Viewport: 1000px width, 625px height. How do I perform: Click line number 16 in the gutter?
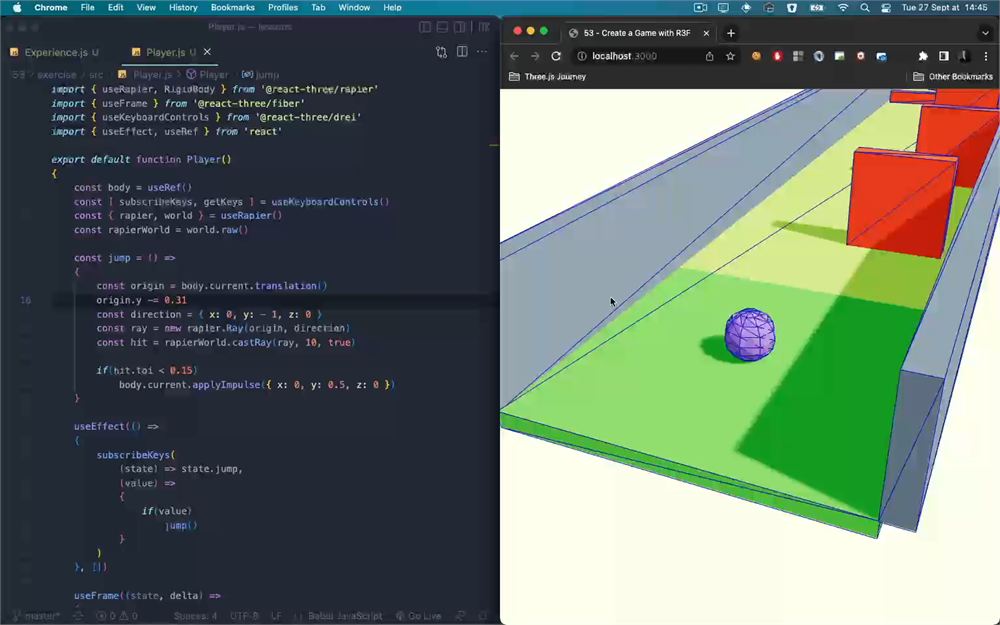pyautogui.click(x=26, y=300)
